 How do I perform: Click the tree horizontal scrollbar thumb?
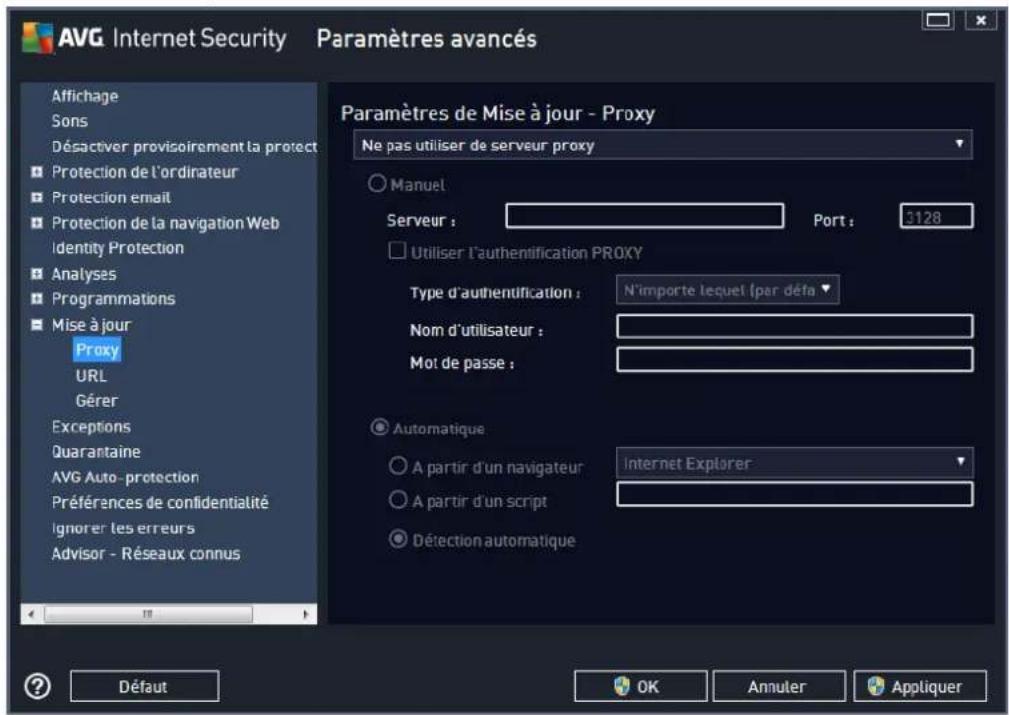[x=148, y=614]
